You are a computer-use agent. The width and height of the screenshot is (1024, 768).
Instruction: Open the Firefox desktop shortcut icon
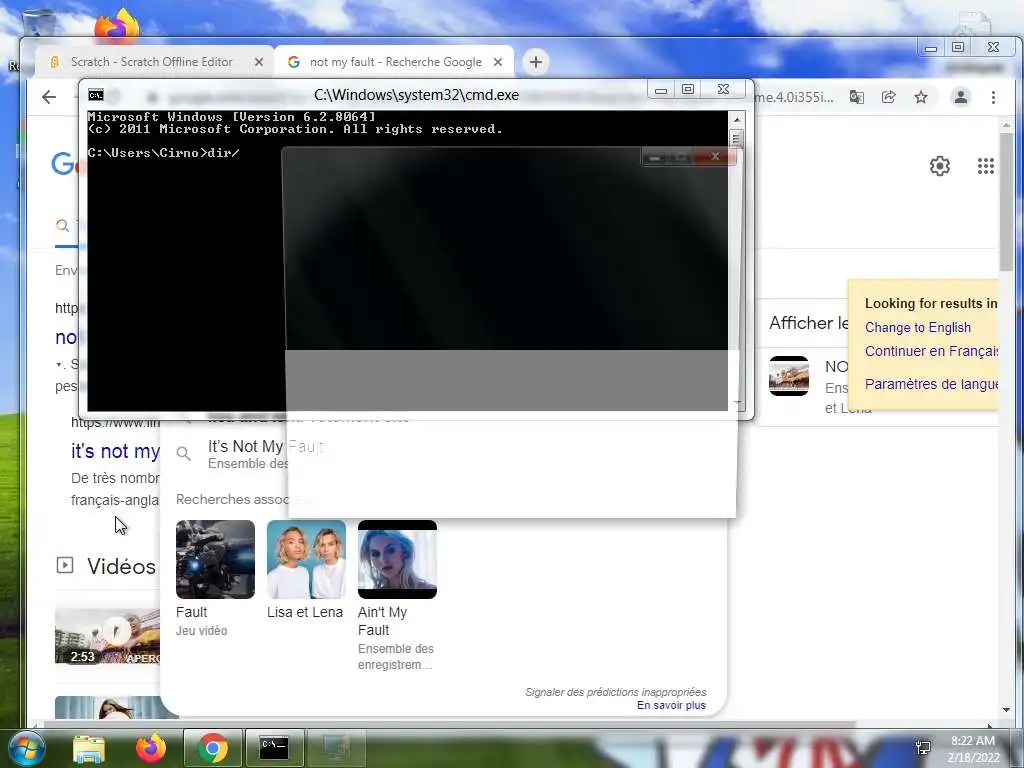pos(118,24)
